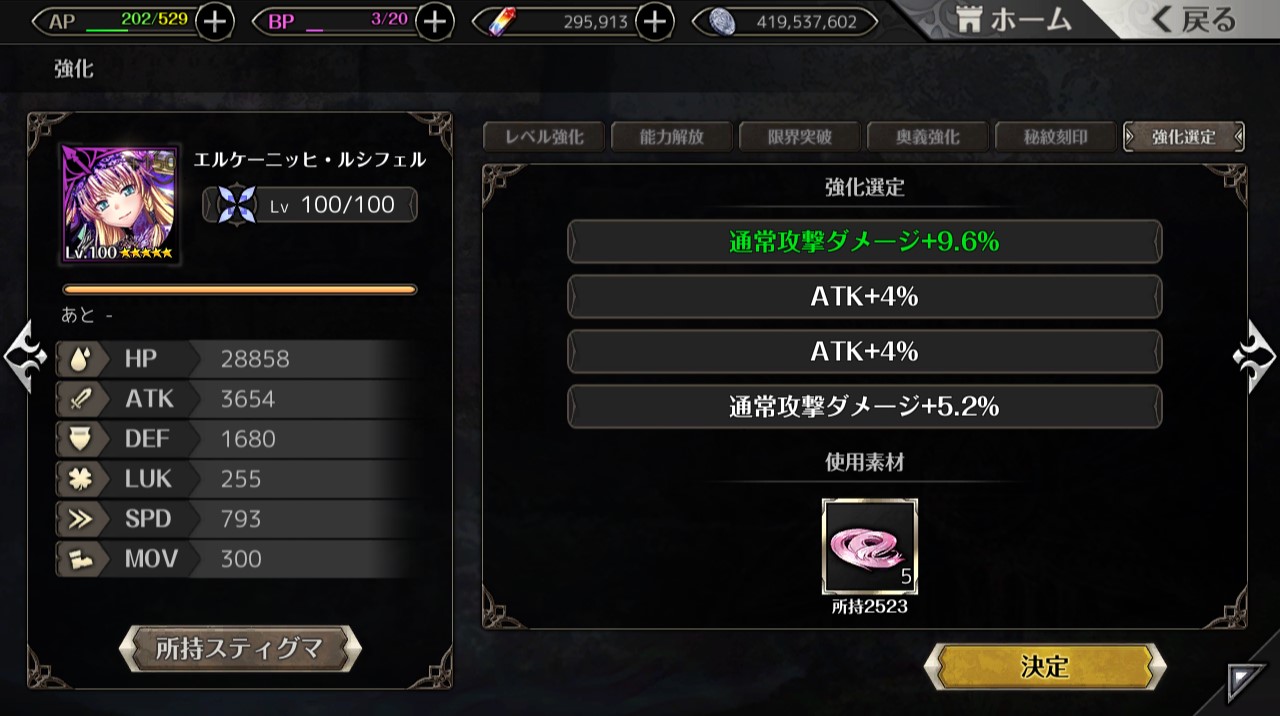The height and width of the screenshot is (716, 1280).
Task: Switch to the 限界突破 tab
Action: tap(800, 137)
